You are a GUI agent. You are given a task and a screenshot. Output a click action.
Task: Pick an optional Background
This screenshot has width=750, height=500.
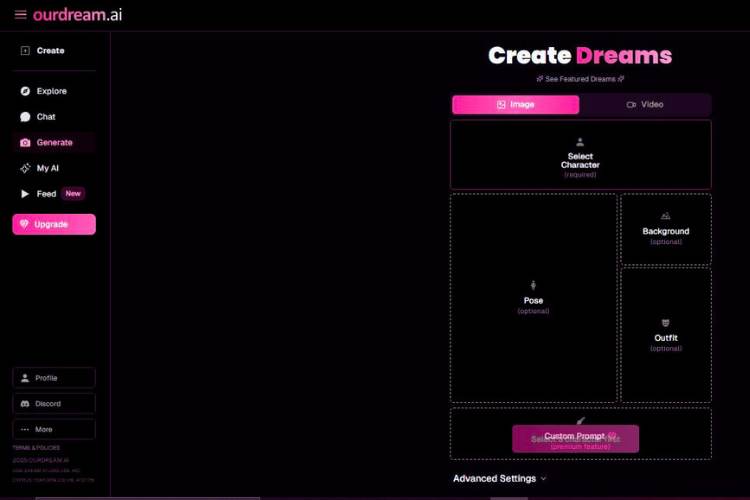click(x=666, y=229)
